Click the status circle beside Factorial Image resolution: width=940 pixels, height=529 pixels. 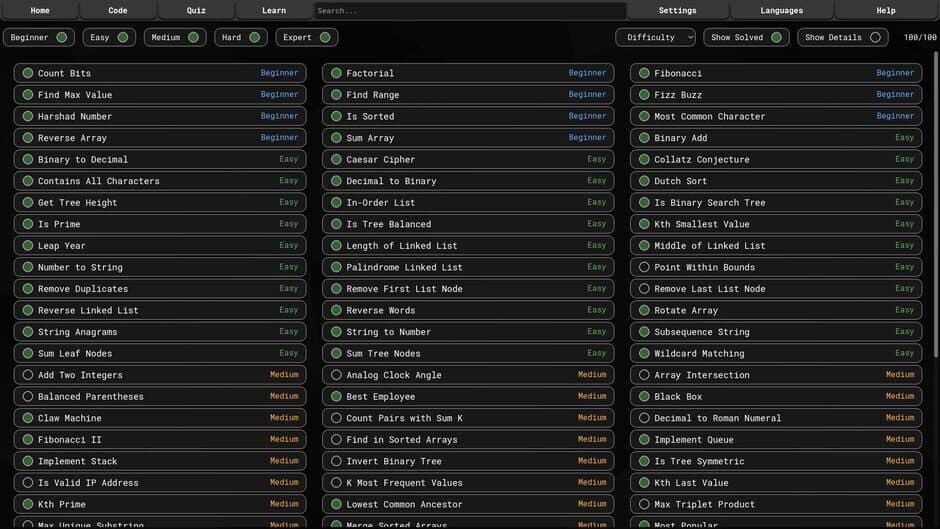[x=336, y=73]
